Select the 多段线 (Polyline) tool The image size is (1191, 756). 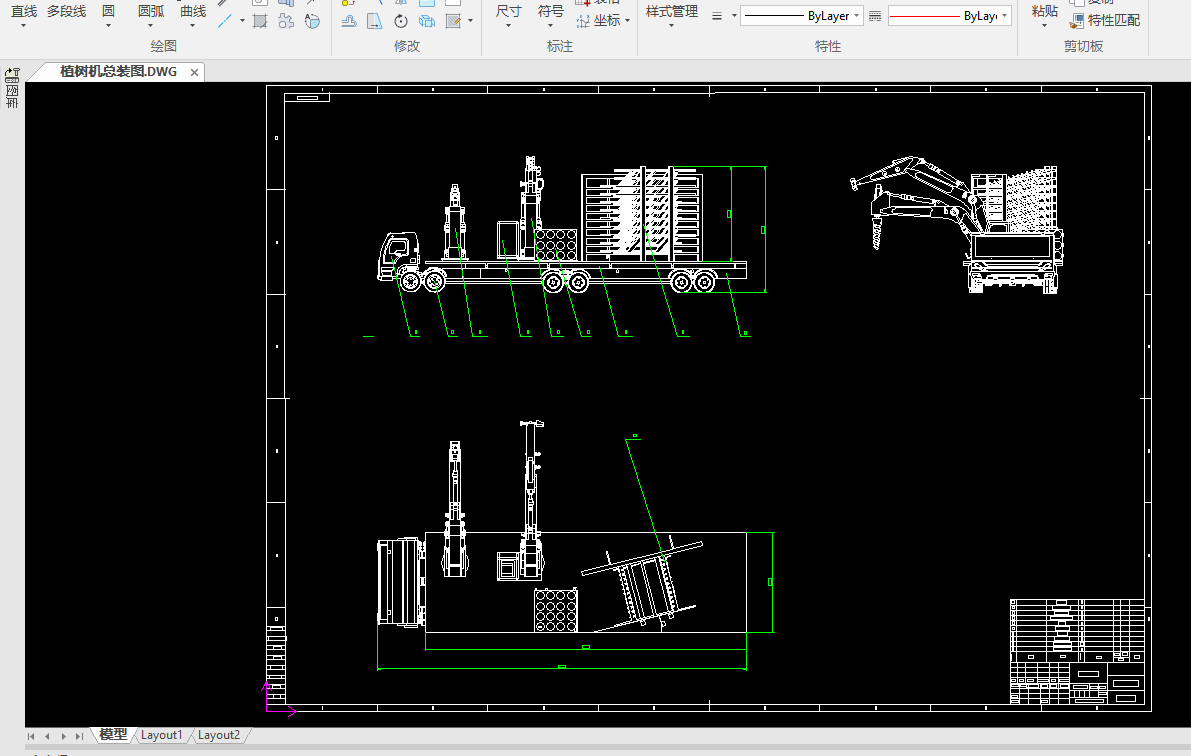tap(66, 12)
